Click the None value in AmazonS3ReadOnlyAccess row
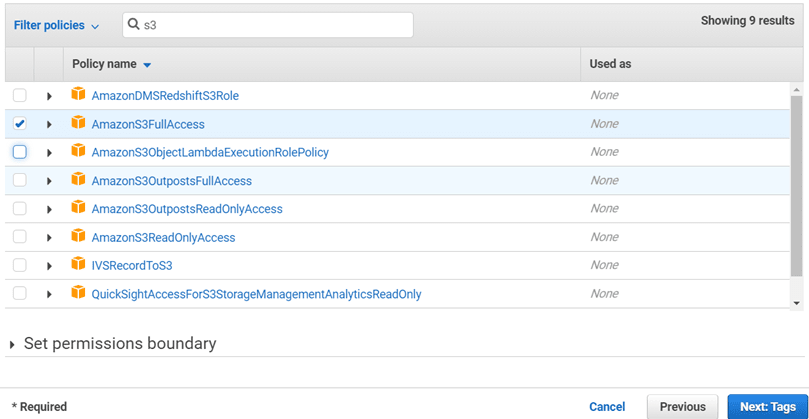Viewport: 809px width, 419px height. pyautogui.click(x=604, y=237)
